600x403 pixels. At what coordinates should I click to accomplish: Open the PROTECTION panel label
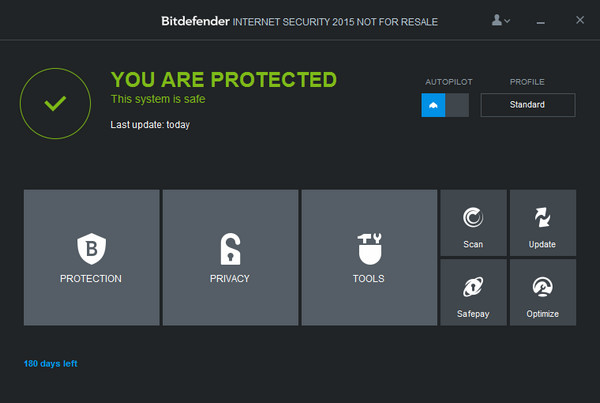tap(91, 279)
